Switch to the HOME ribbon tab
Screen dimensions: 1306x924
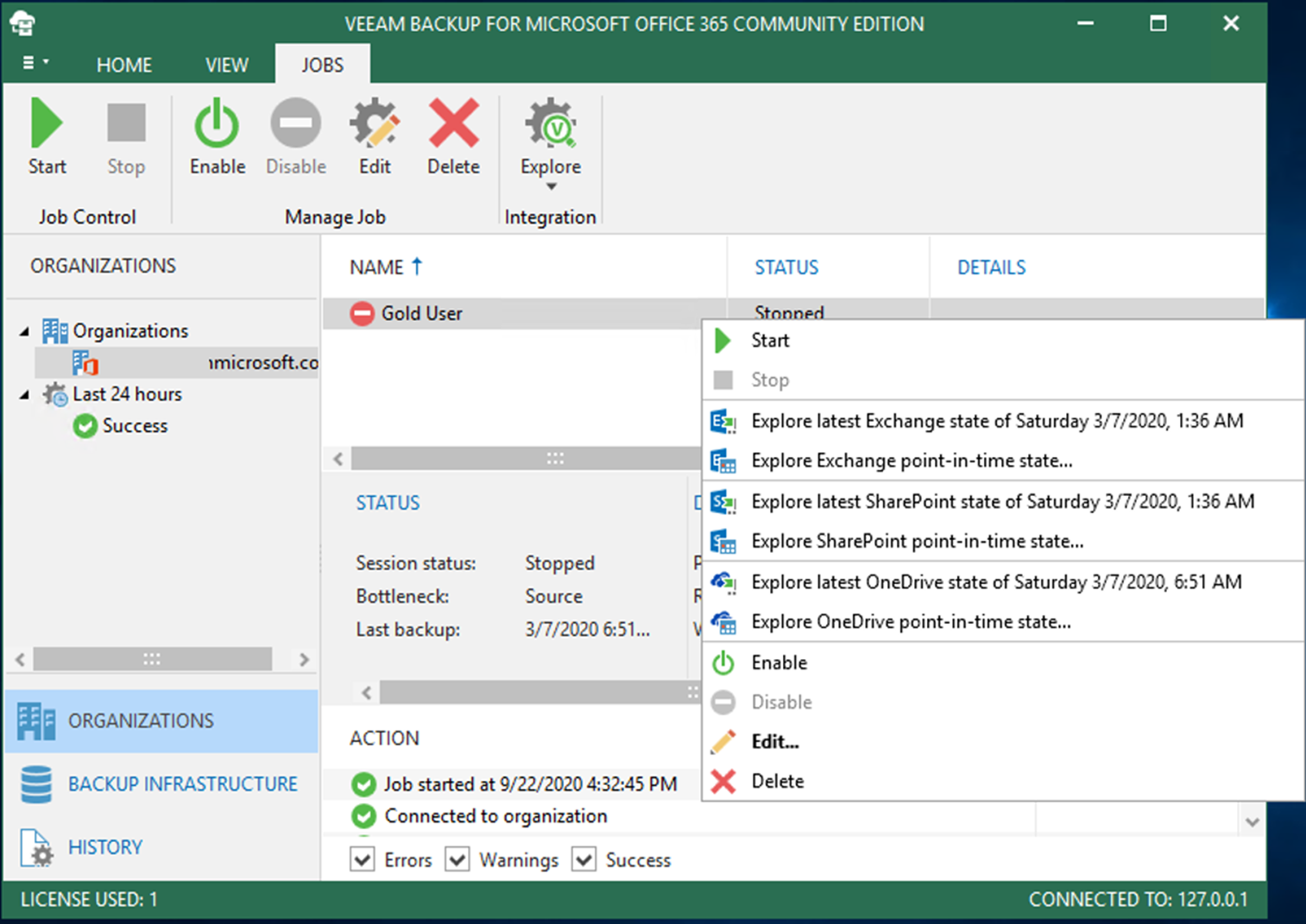point(124,65)
